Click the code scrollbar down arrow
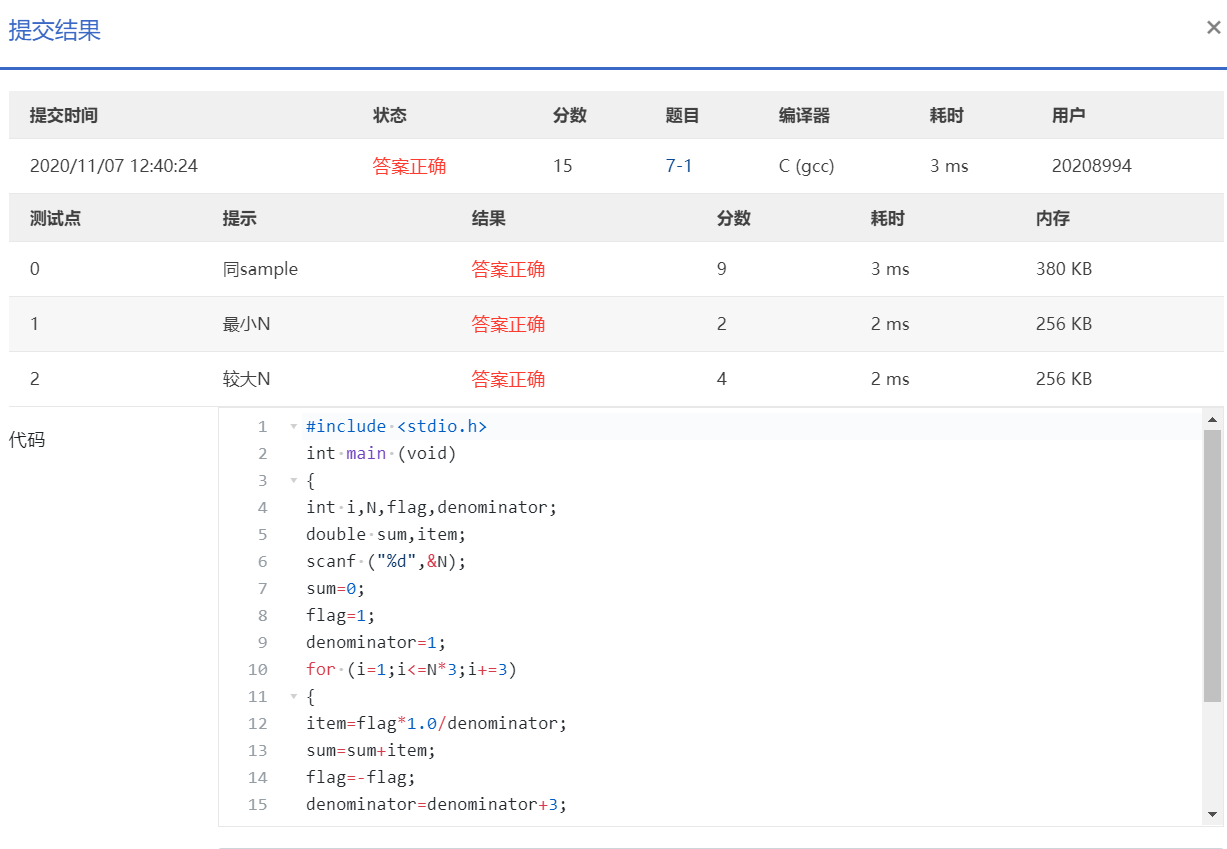The width and height of the screenshot is (1227, 849). 1212,814
